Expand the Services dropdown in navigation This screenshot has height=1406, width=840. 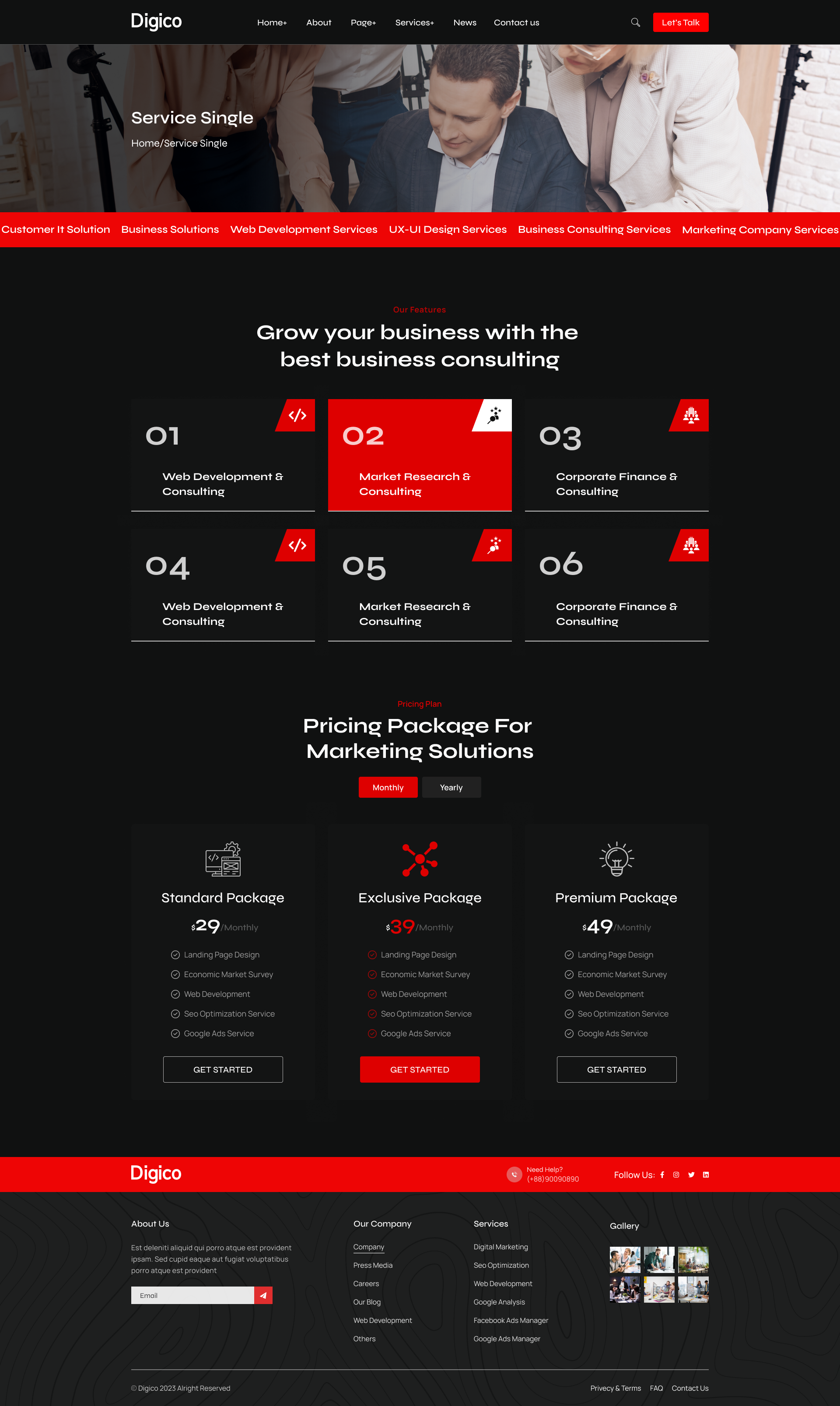(x=413, y=22)
